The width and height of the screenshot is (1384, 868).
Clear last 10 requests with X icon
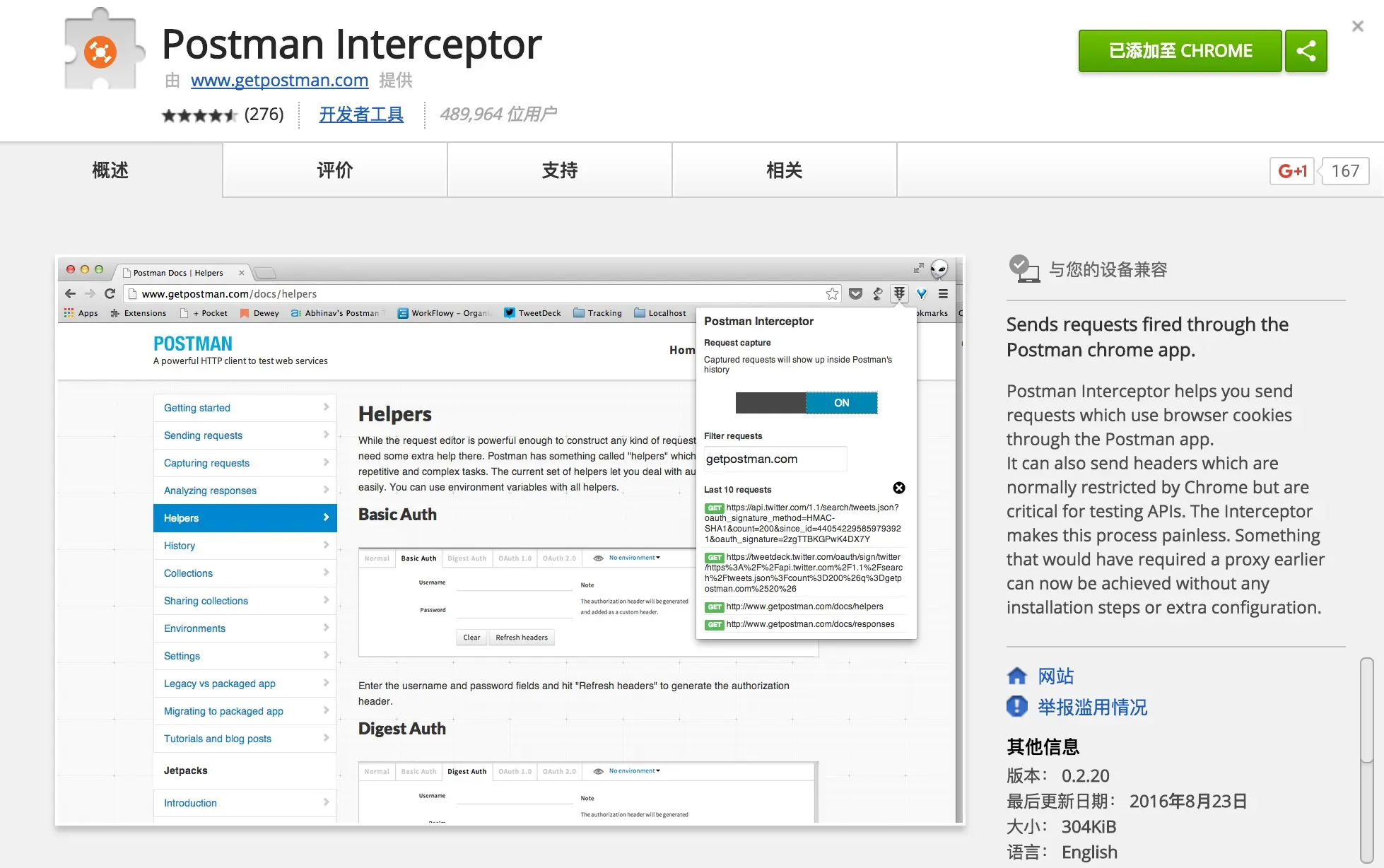898,488
